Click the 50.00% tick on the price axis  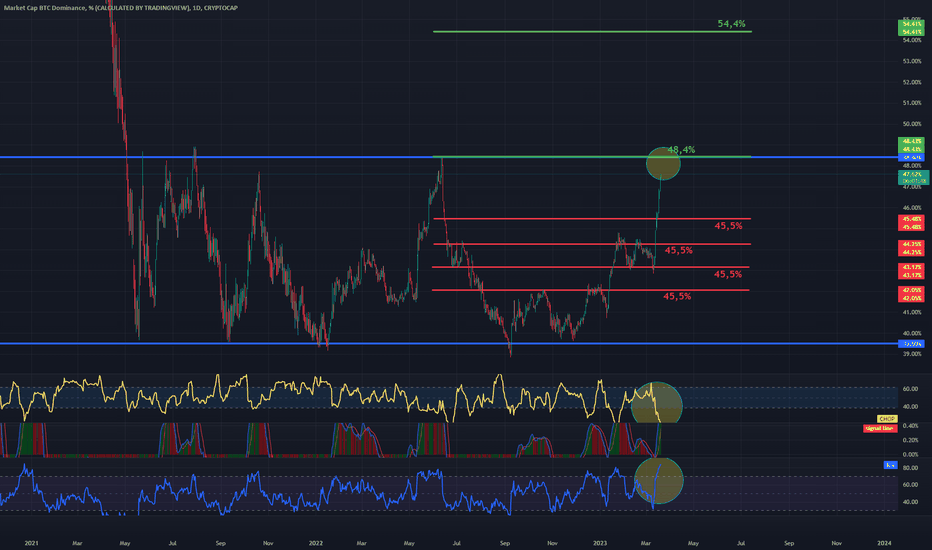pyautogui.click(x=912, y=124)
